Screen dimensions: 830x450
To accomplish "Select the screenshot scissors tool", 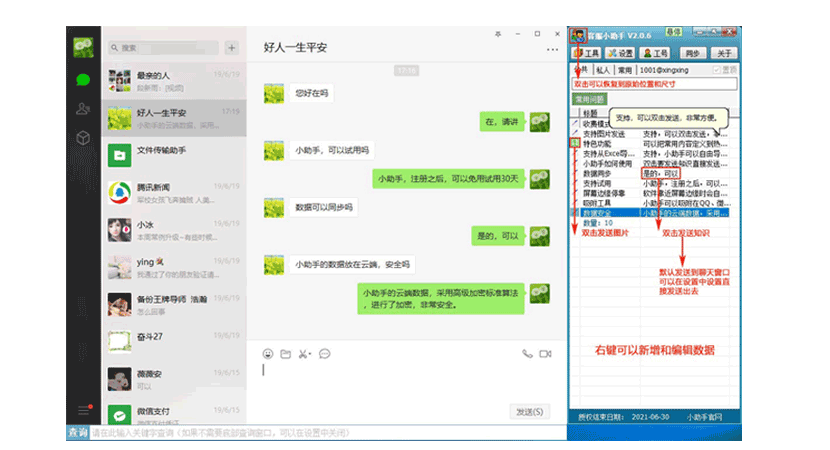I will click(x=304, y=354).
